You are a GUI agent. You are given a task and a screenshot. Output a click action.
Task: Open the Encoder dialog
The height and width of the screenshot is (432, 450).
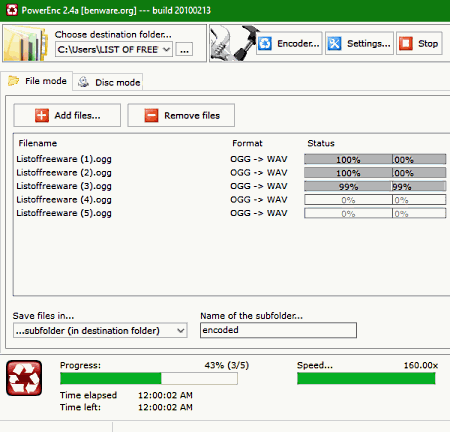click(289, 43)
